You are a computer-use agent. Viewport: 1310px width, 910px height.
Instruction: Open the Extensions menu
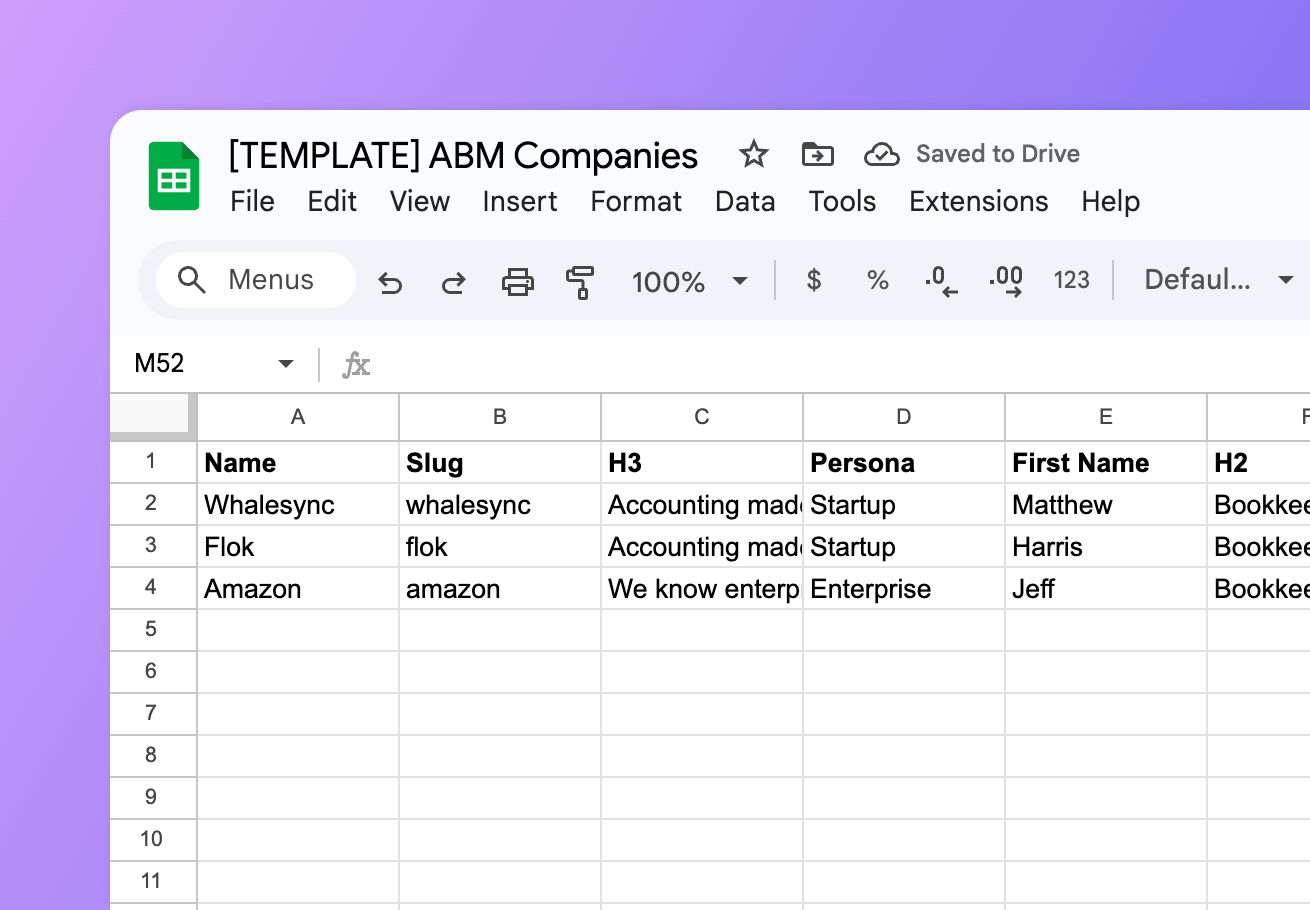click(978, 201)
